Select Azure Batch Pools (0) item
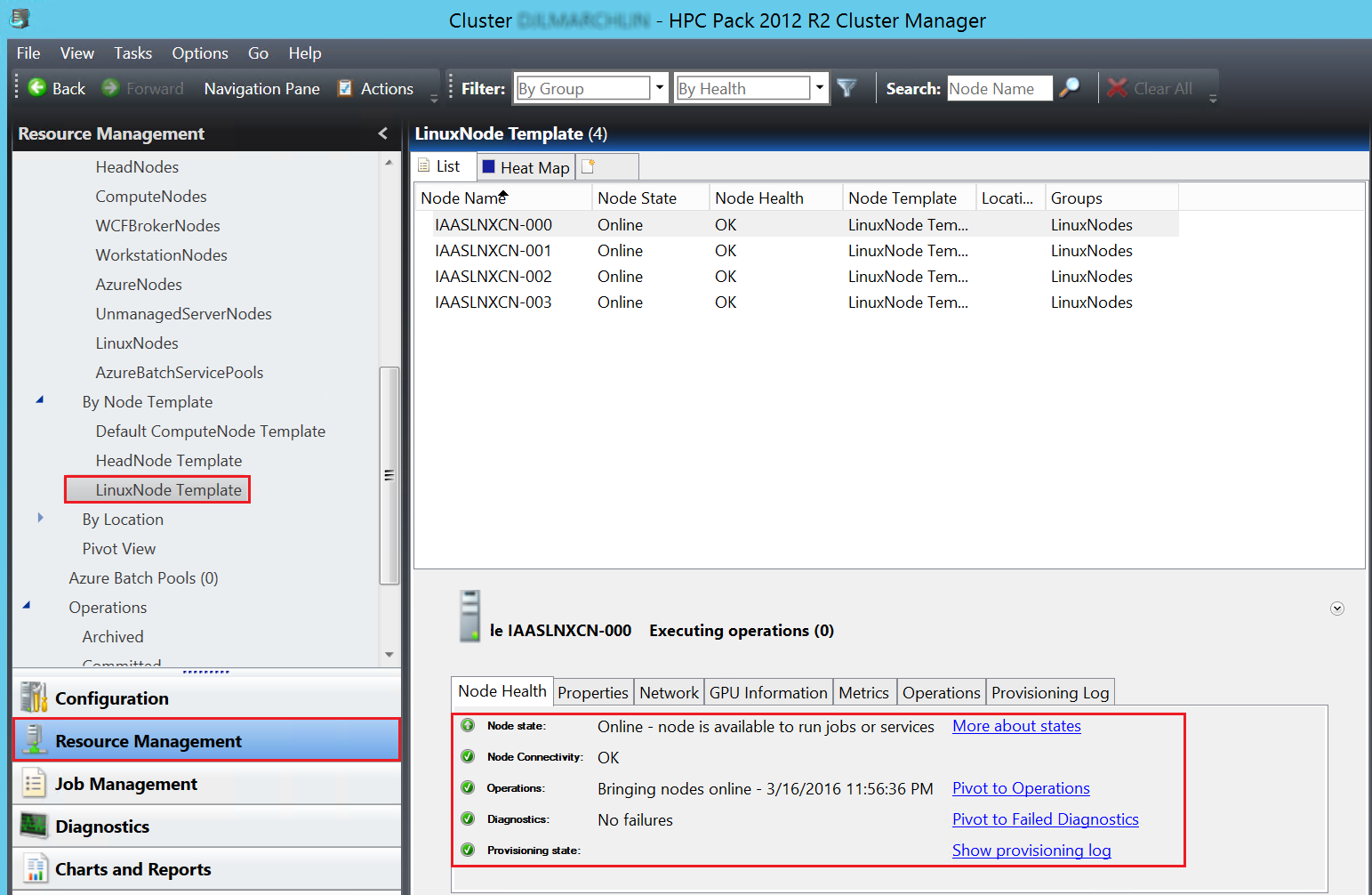 pyautogui.click(x=143, y=578)
